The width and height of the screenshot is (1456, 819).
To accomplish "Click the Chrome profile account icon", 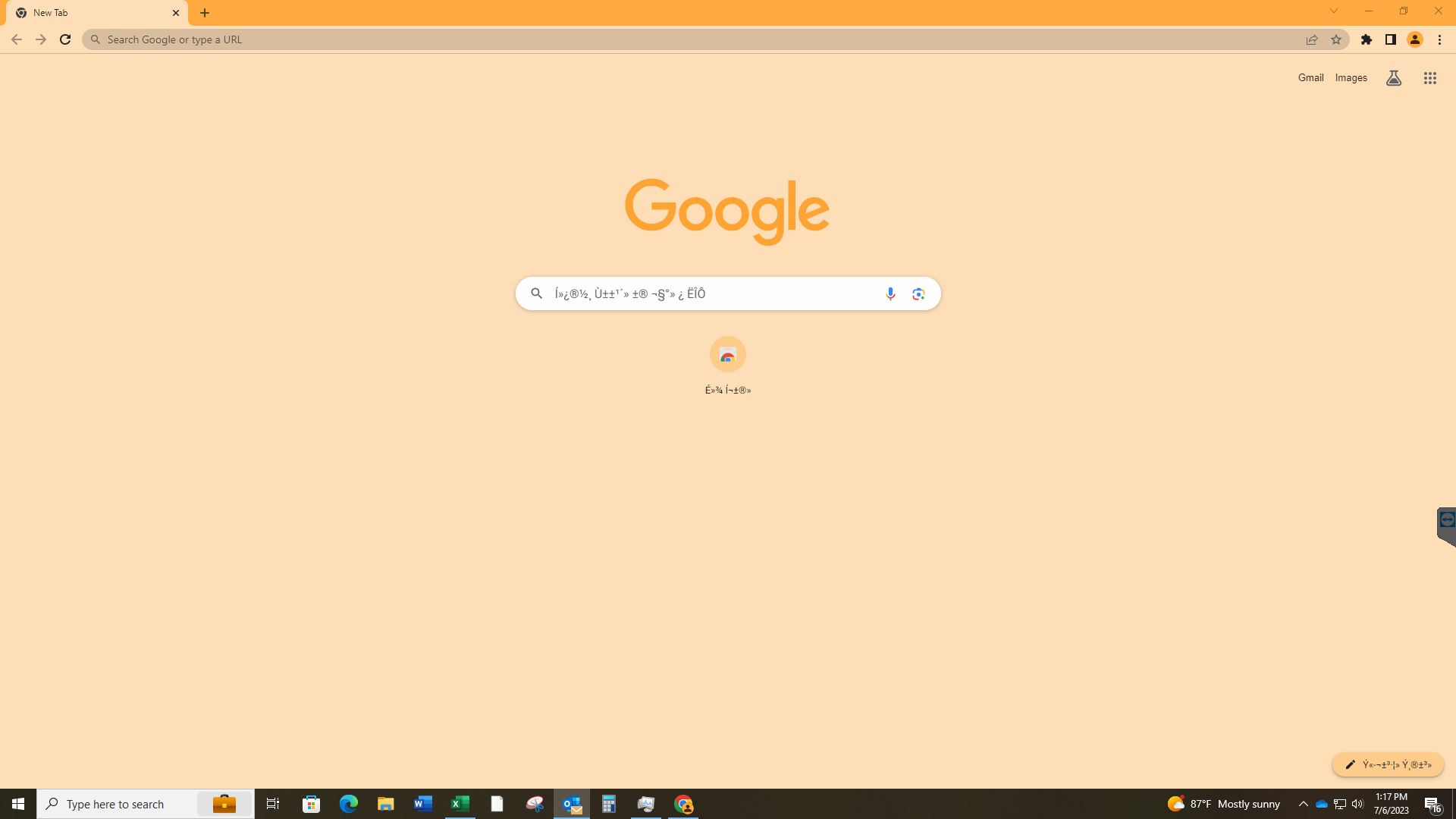I will (1415, 39).
